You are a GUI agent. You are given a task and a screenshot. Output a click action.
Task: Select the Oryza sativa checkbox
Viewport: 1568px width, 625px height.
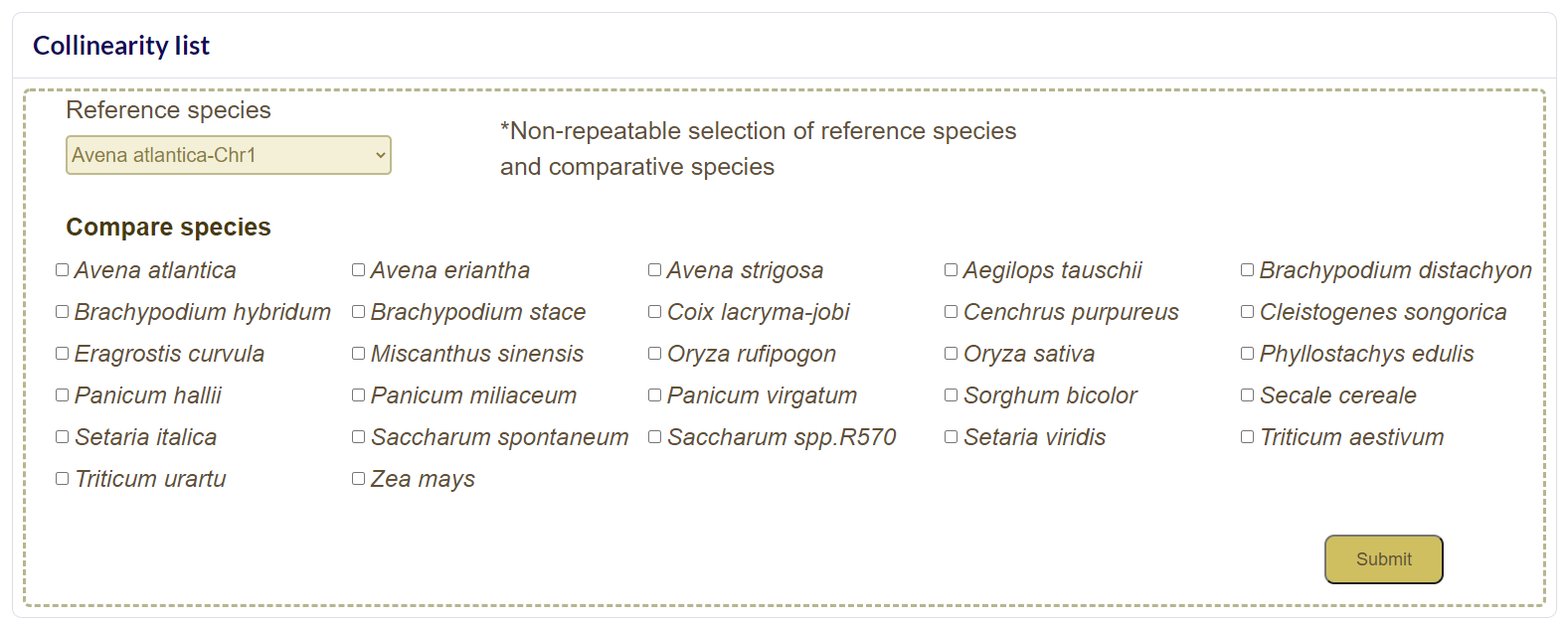[x=952, y=354]
